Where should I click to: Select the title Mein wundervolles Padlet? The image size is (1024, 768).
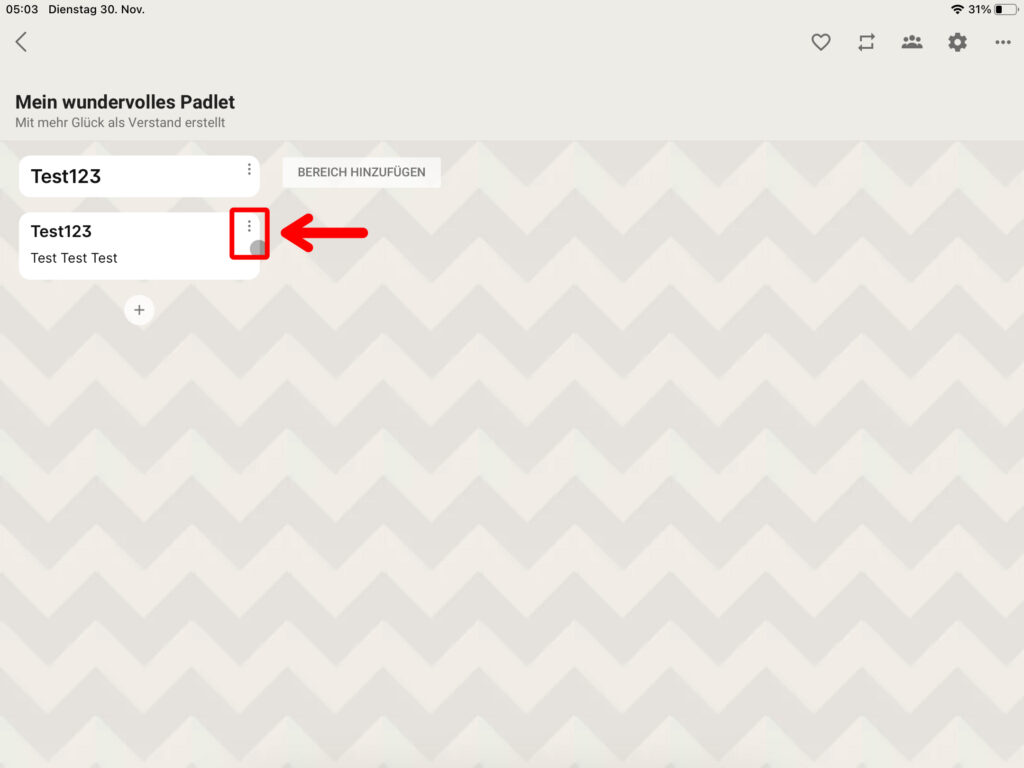(125, 102)
